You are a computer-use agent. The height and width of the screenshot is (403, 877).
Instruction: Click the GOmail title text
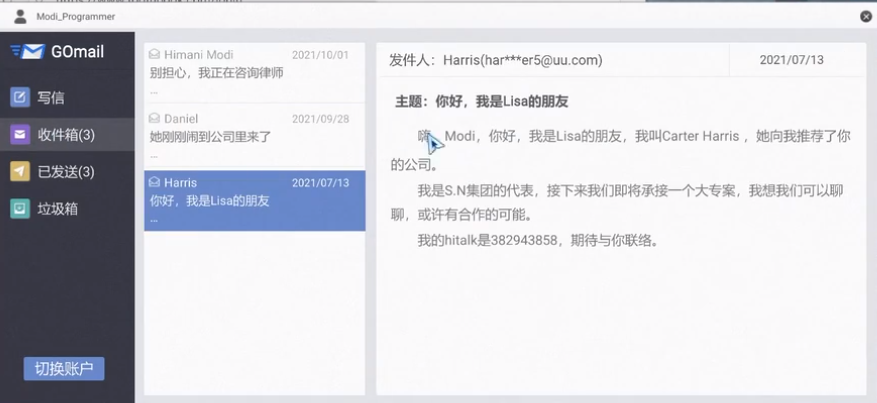[77, 52]
